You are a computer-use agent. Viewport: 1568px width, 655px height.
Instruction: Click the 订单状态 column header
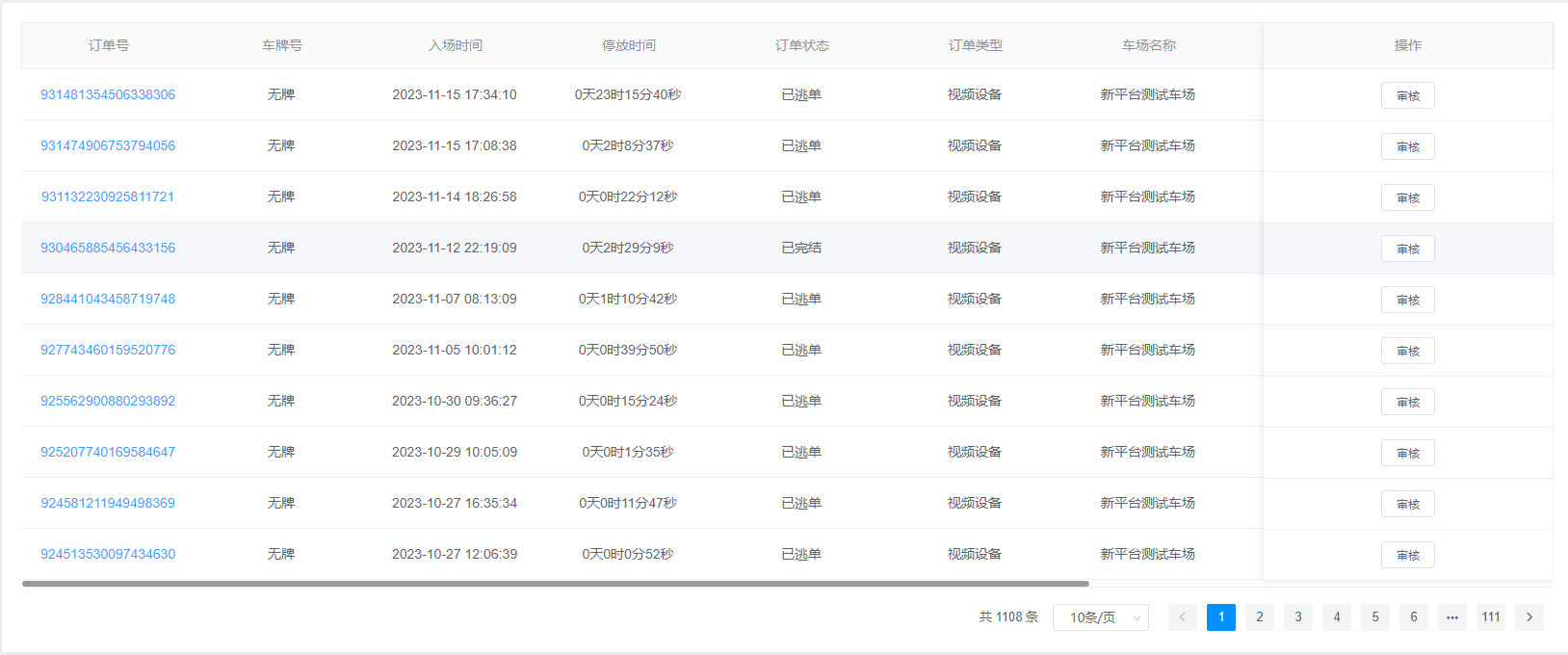(801, 45)
